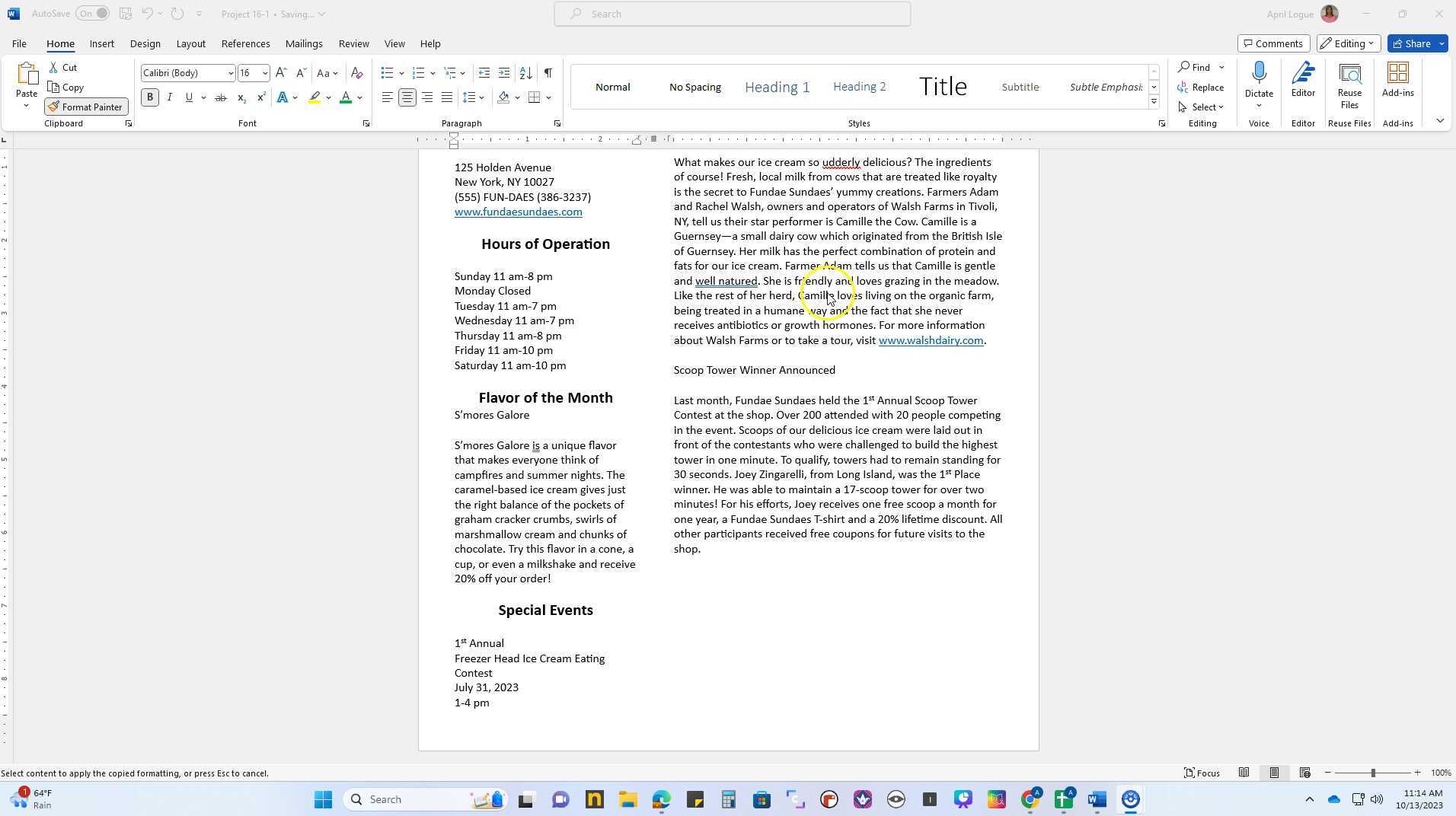The width and height of the screenshot is (1456, 816).
Task: Adjust the zoom slider in status bar
Action: point(1372,773)
